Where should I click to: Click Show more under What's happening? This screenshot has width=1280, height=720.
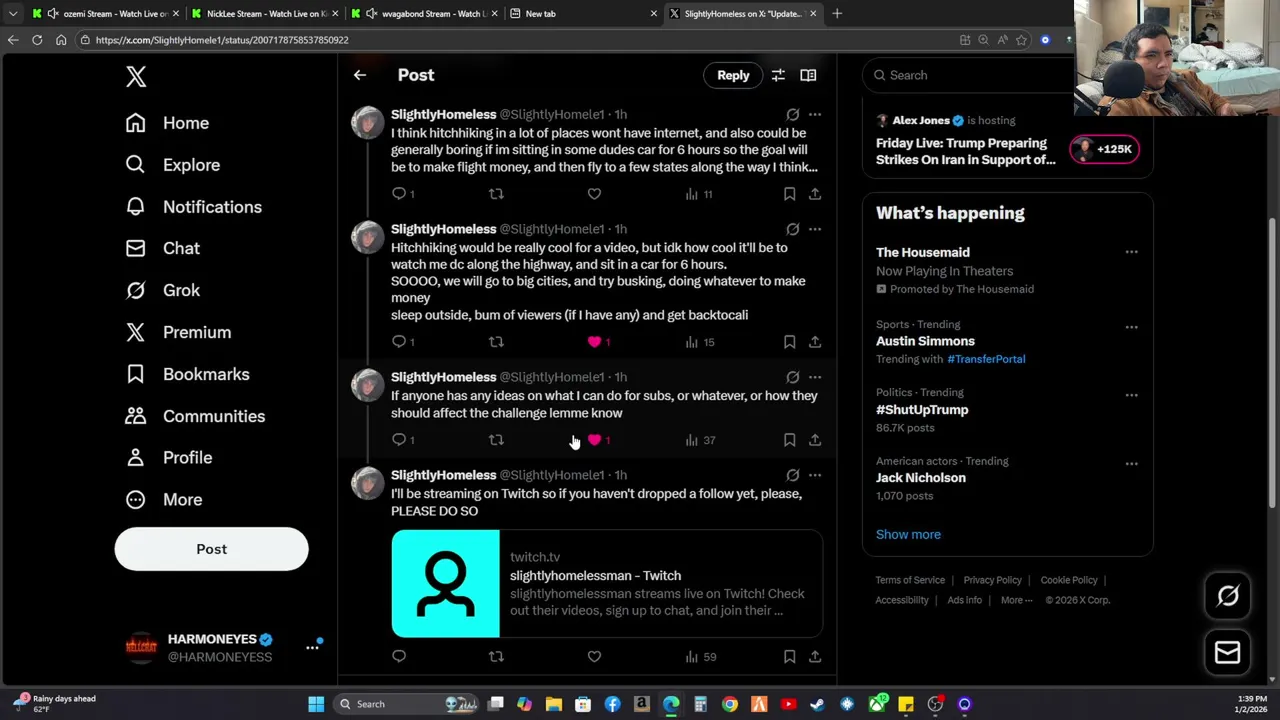908,534
